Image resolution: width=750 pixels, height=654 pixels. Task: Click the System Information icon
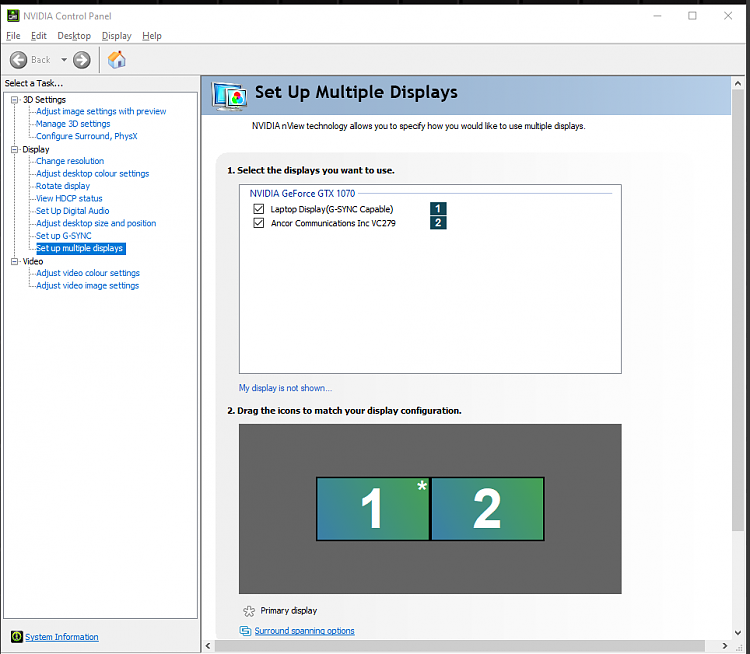point(17,636)
